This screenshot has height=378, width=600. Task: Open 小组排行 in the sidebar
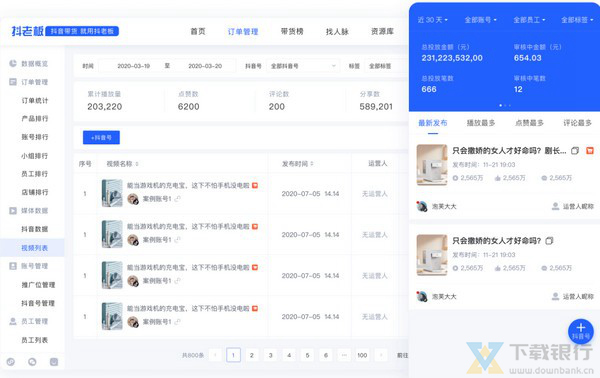pyautogui.click(x=35, y=156)
